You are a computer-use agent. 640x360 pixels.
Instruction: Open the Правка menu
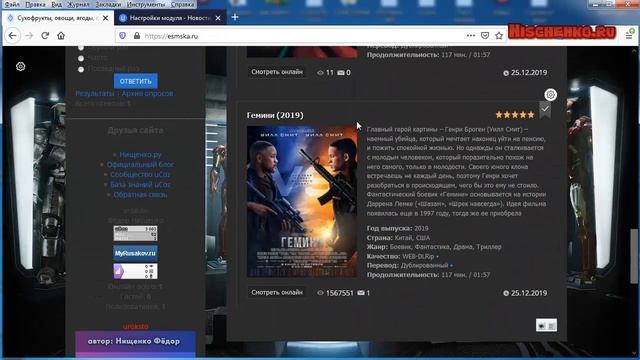[x=36, y=4]
